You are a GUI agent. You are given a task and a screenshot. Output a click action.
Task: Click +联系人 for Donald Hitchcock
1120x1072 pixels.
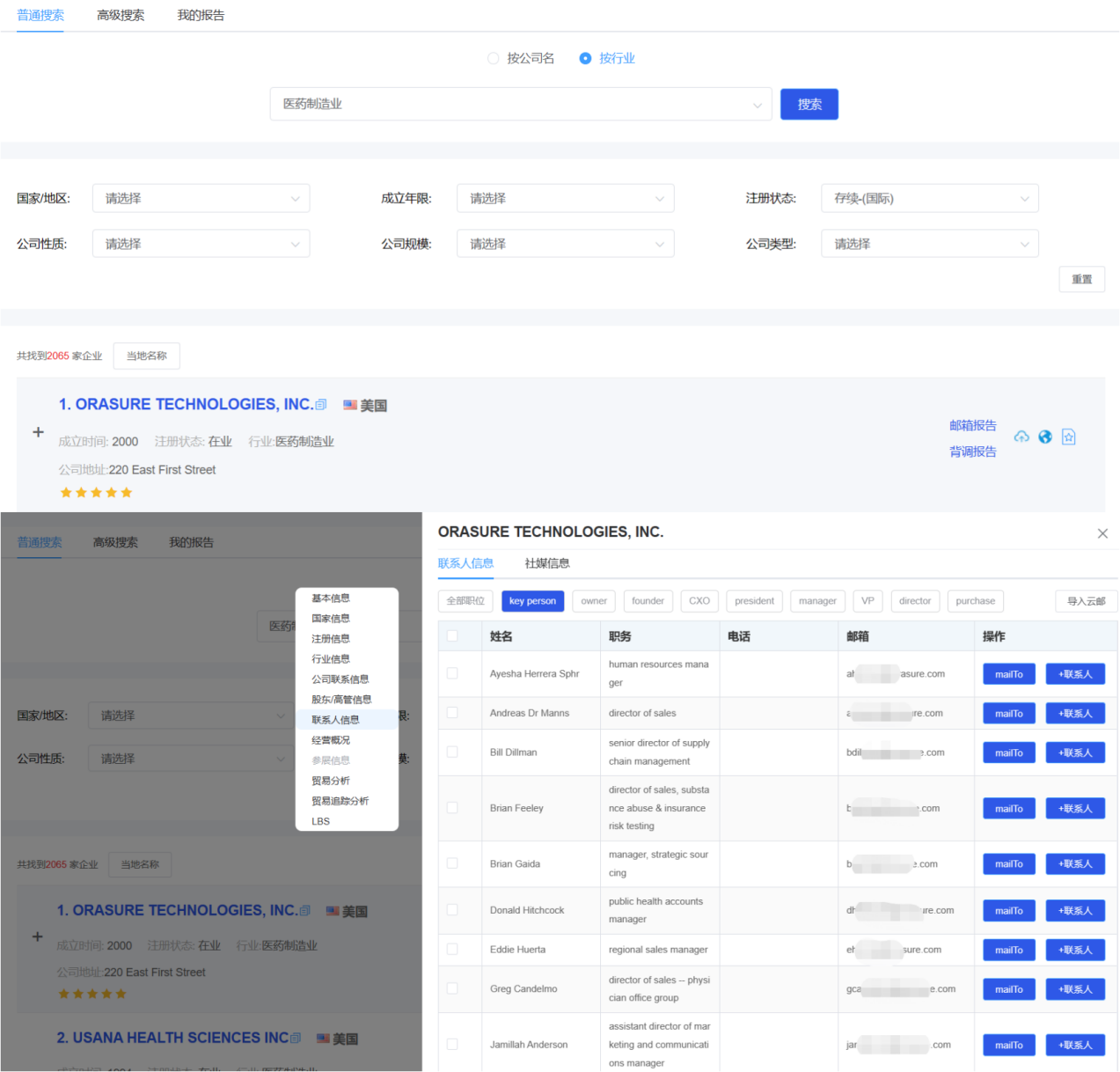click(x=1075, y=911)
